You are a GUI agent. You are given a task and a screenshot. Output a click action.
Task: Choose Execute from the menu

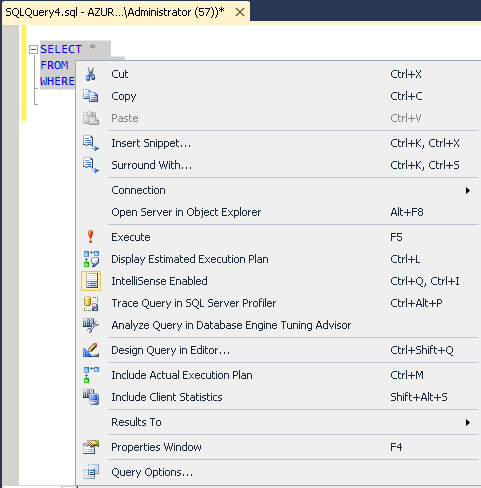coord(278,237)
